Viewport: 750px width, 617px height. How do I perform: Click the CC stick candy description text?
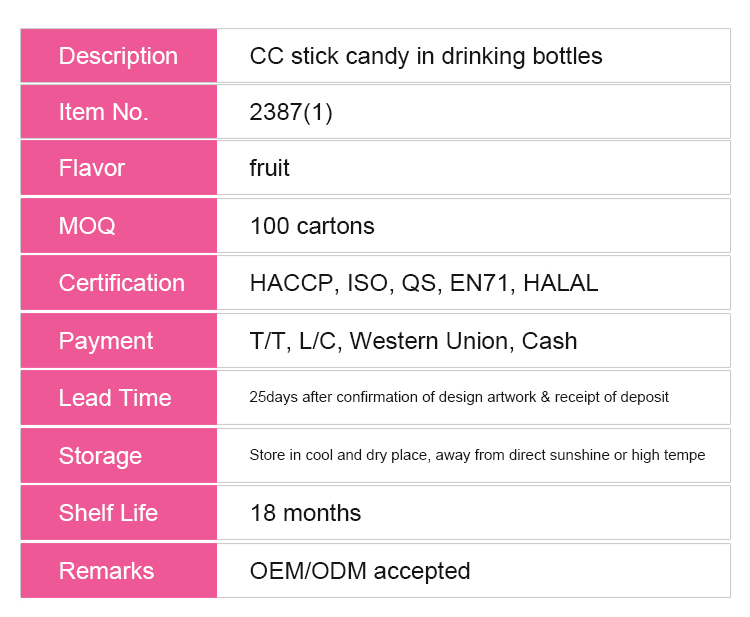coord(426,56)
